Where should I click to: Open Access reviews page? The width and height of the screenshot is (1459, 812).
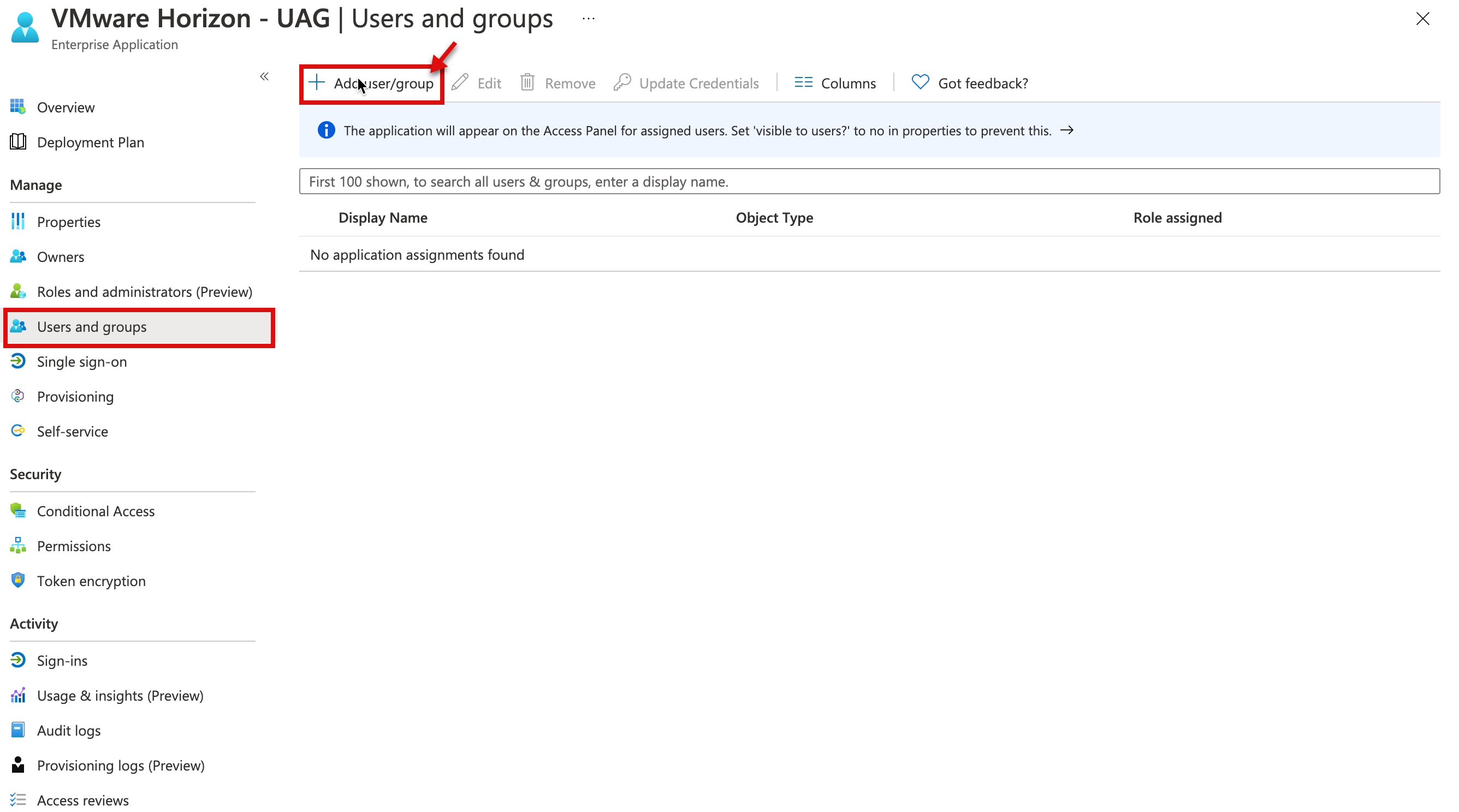pos(82,800)
